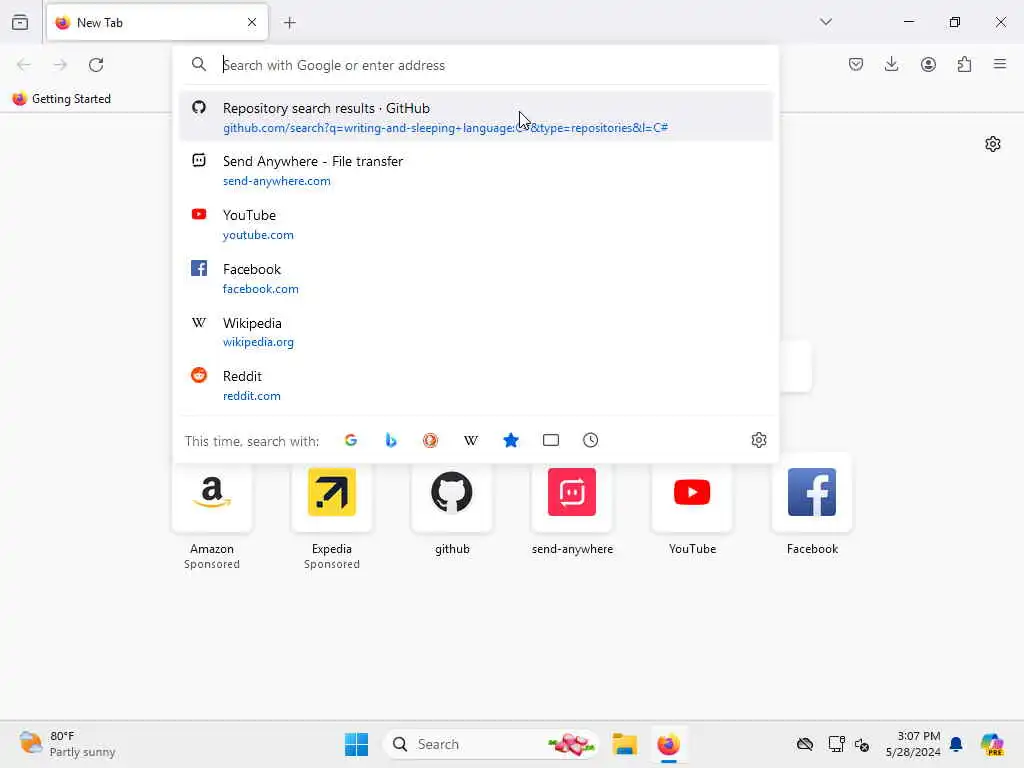Open search settings gear in dropdown

coord(758,440)
